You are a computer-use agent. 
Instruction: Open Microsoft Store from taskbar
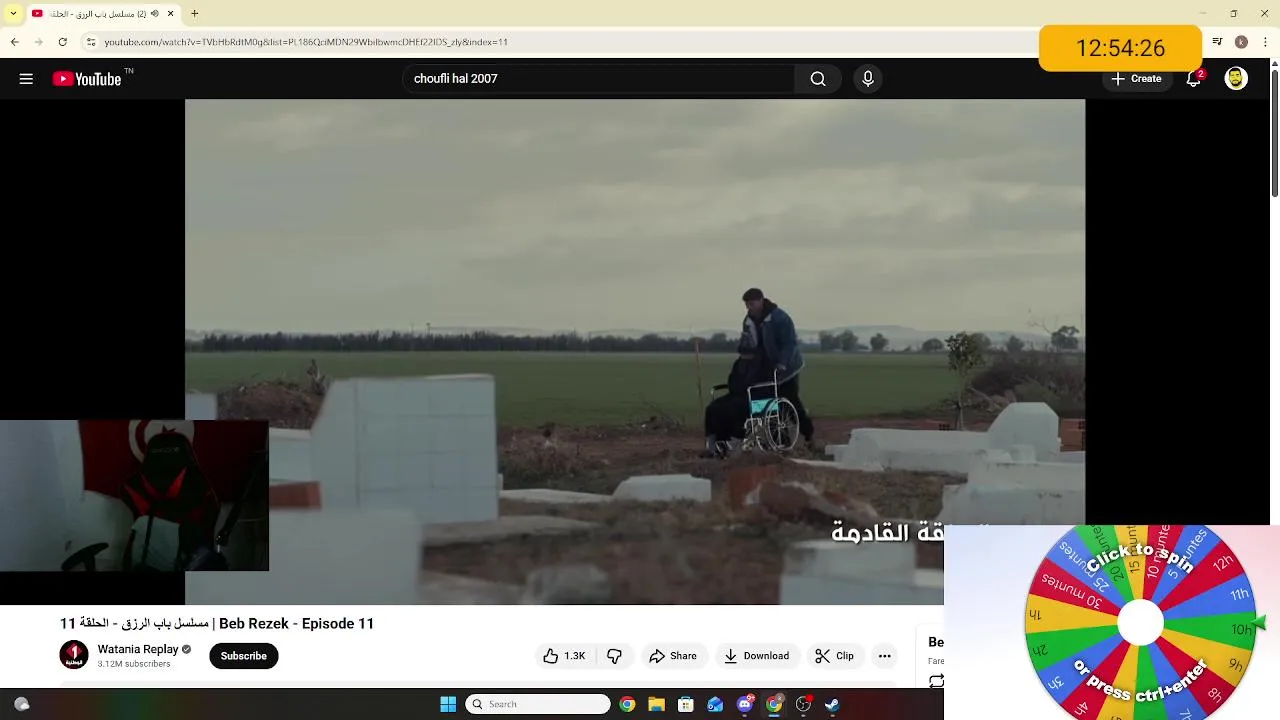pos(686,704)
